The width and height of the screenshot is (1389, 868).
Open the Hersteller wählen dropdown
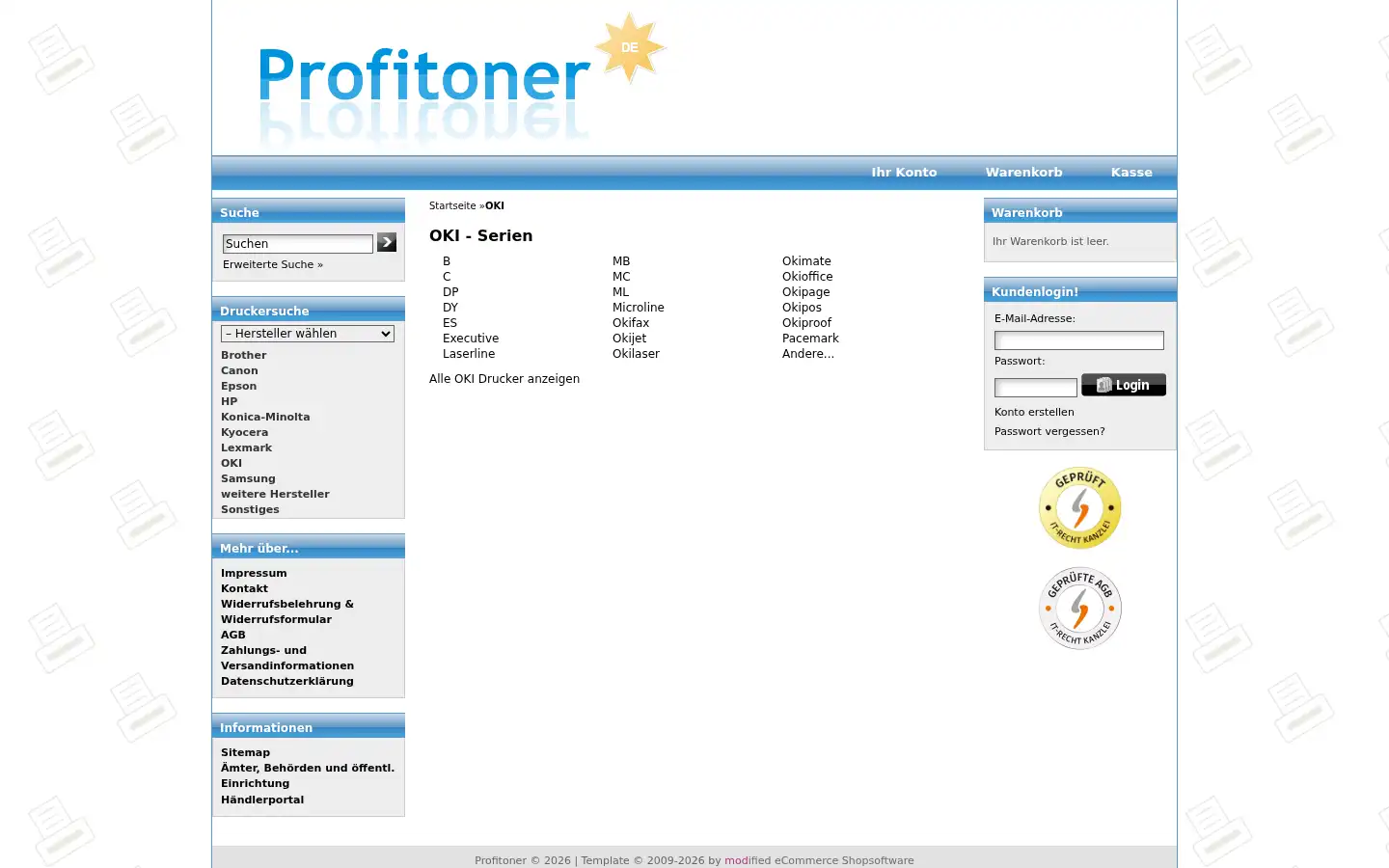click(308, 334)
